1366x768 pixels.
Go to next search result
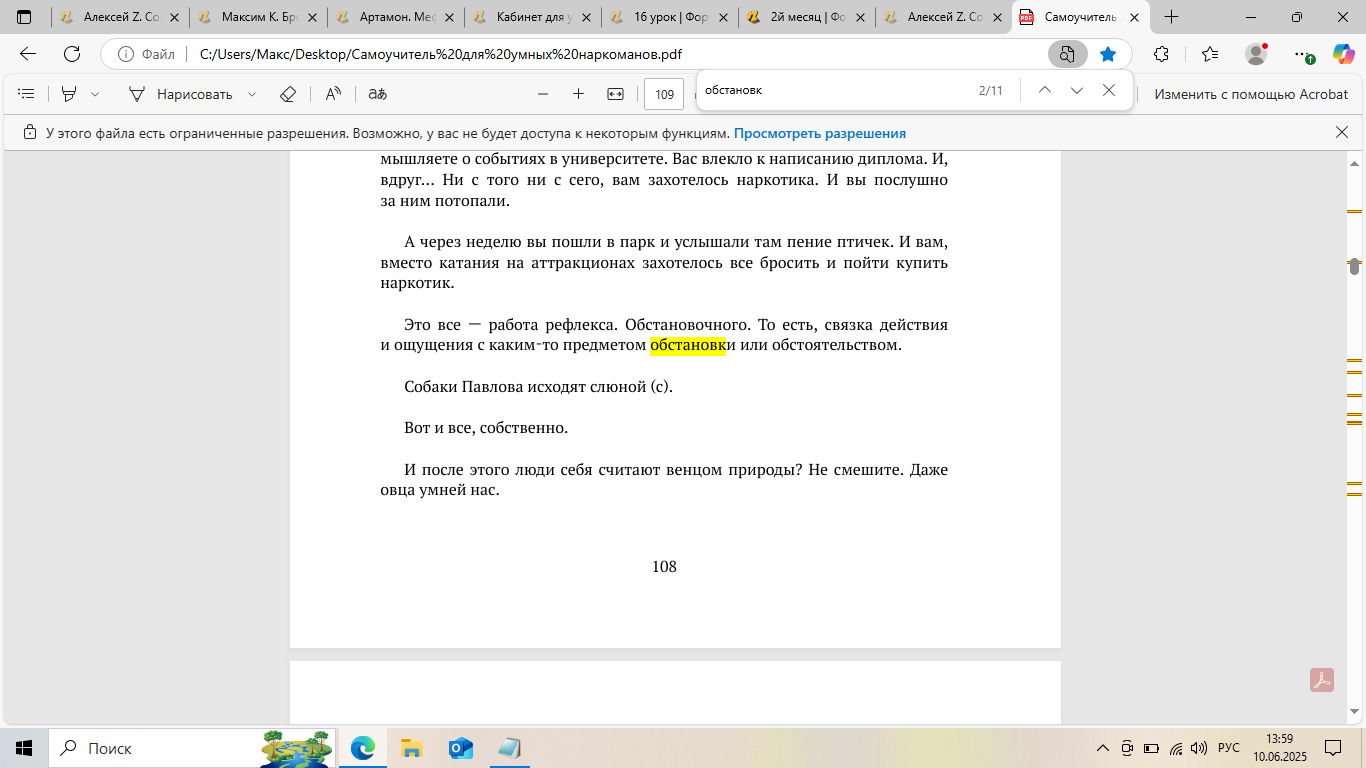click(1076, 90)
